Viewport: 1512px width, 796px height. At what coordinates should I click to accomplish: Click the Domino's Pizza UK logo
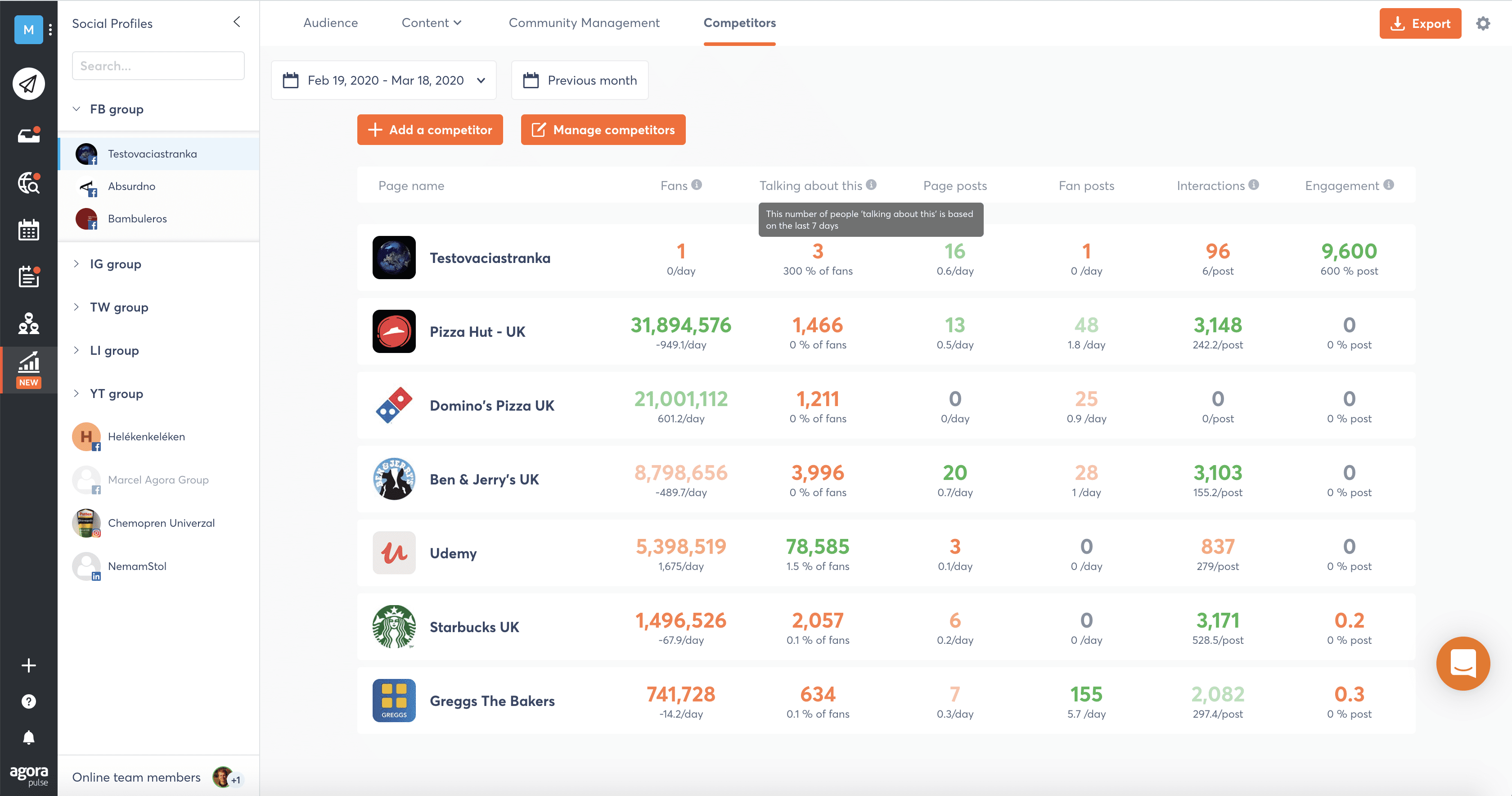click(394, 405)
